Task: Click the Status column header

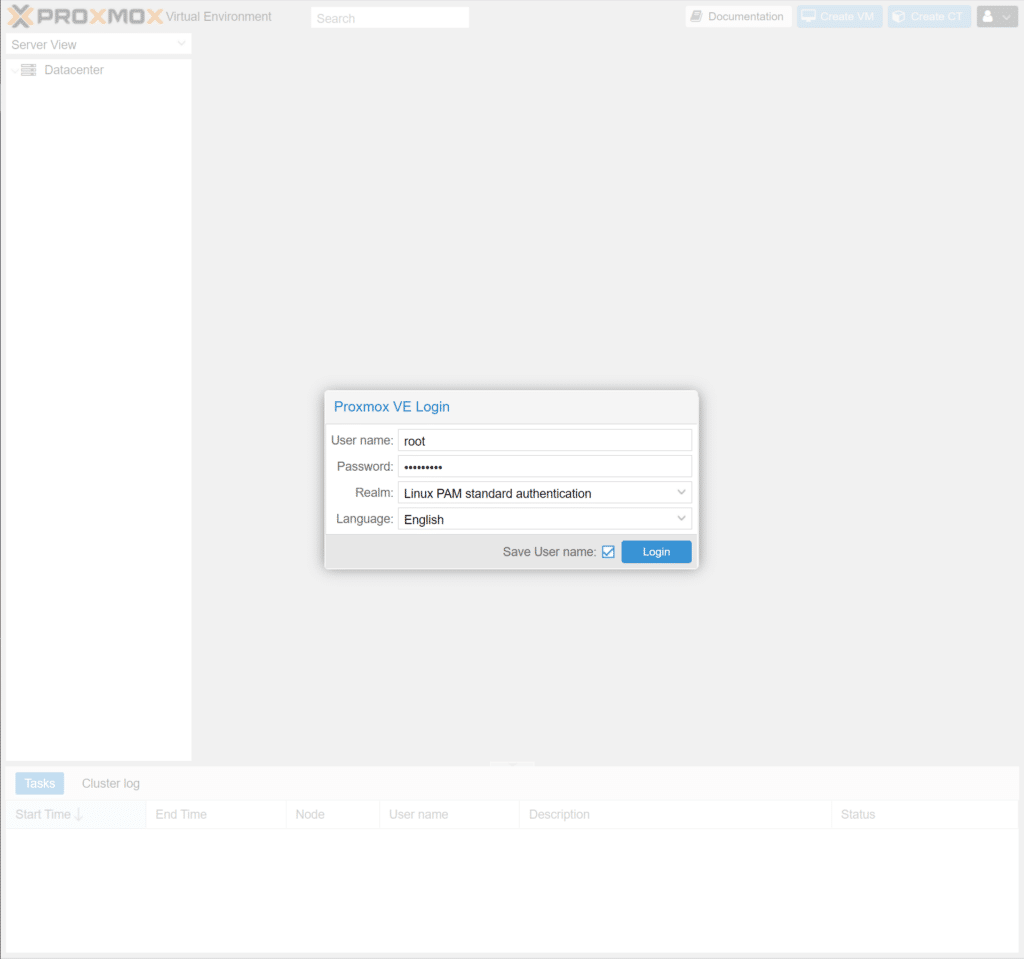Action: point(857,815)
